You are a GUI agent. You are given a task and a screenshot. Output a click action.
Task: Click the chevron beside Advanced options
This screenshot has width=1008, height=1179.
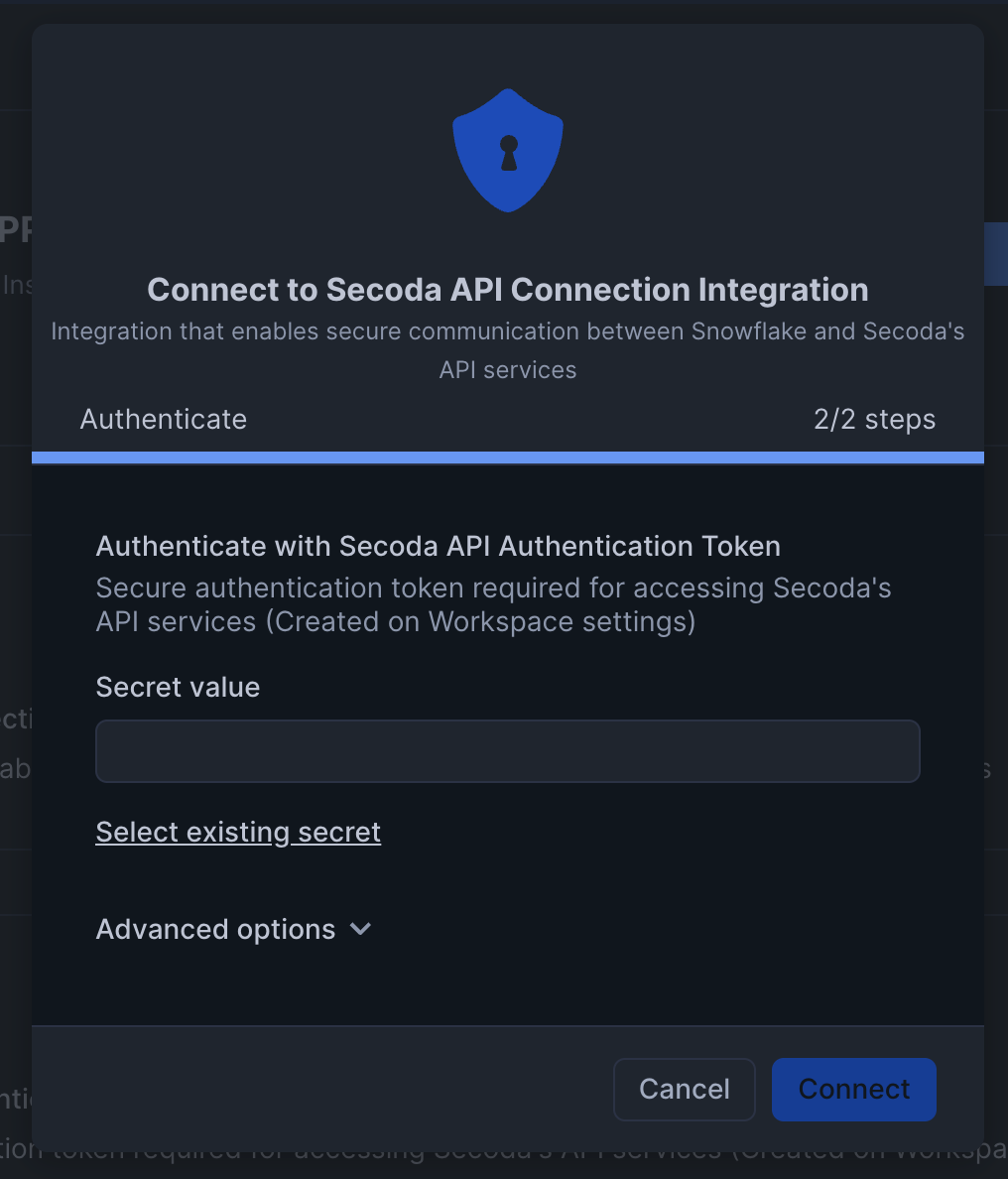(361, 929)
